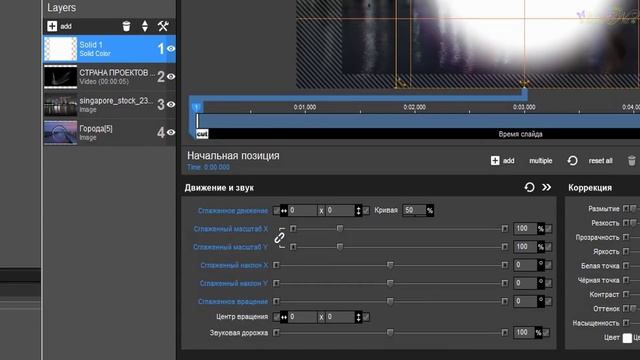Adjust the наклон Y slider handle
Screen dimensions: 640x360
click(390, 283)
